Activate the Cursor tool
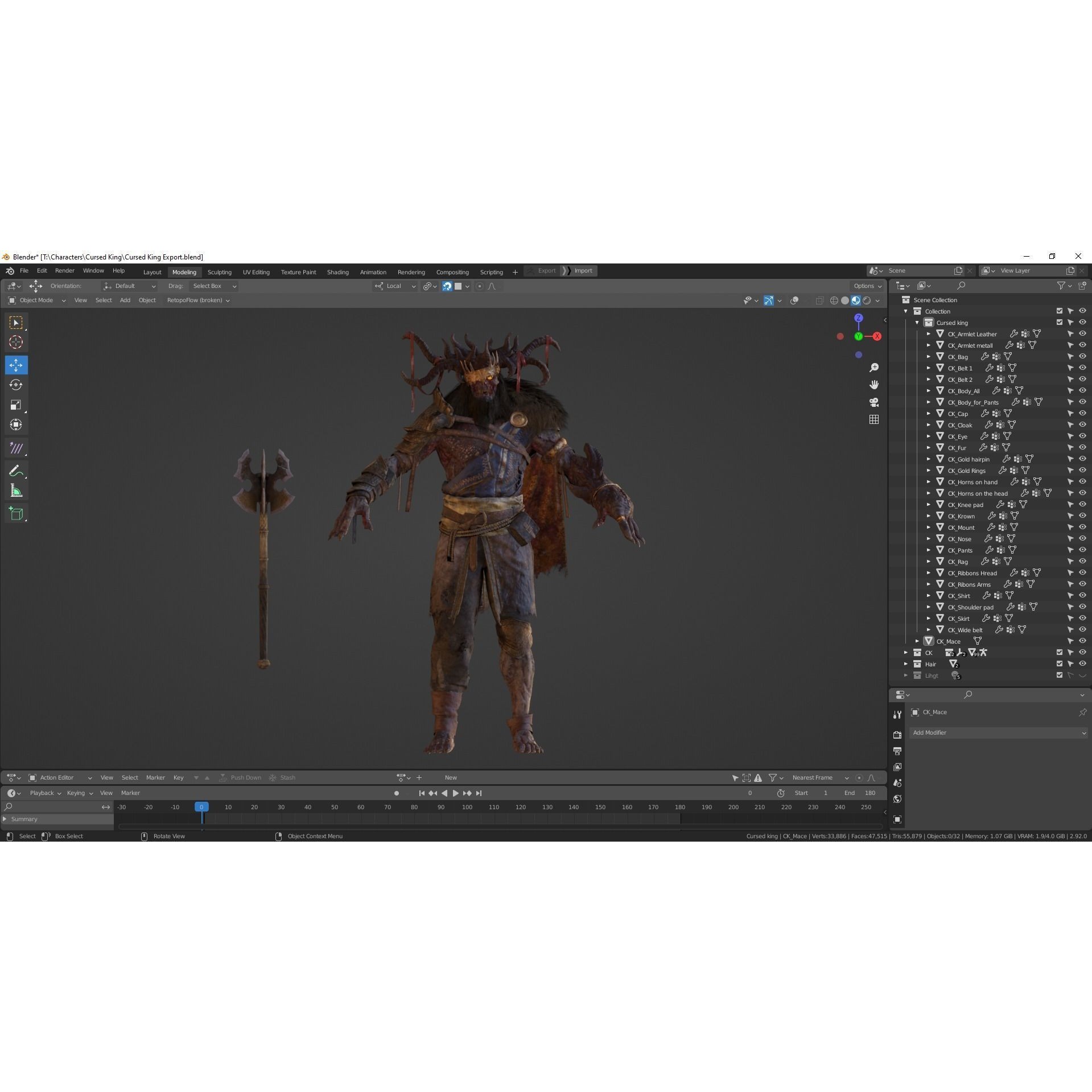This screenshot has height=1092, width=1092. [16, 341]
